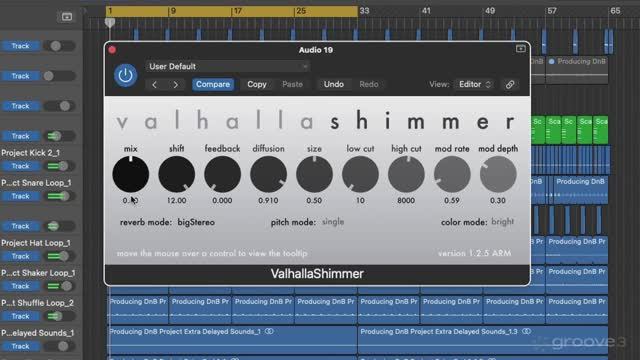Click Track button under P...ct Snare Loop_1
The width and height of the screenshot is (640, 360).
(20, 196)
